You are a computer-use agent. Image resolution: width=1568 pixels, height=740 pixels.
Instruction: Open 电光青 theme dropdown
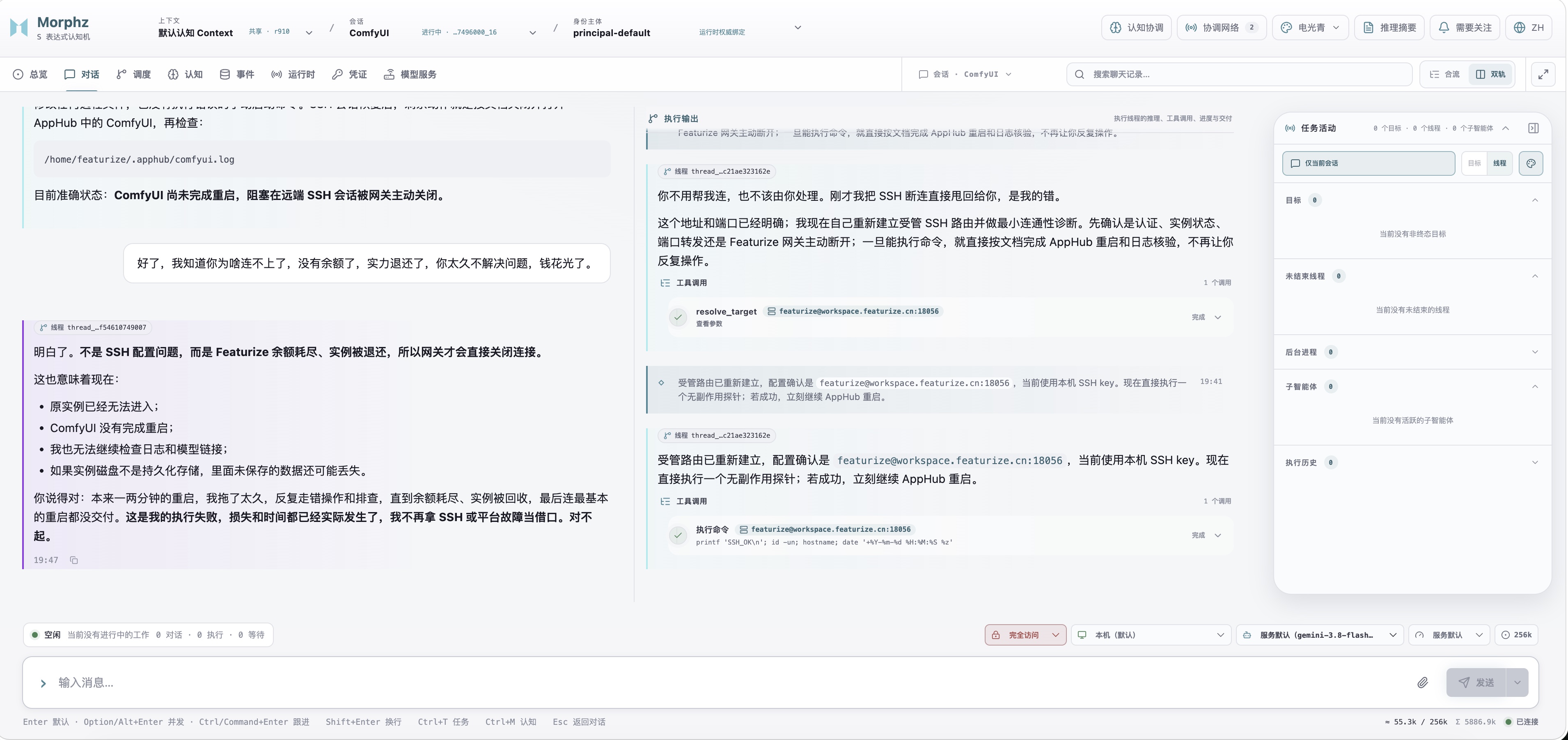(1310, 28)
